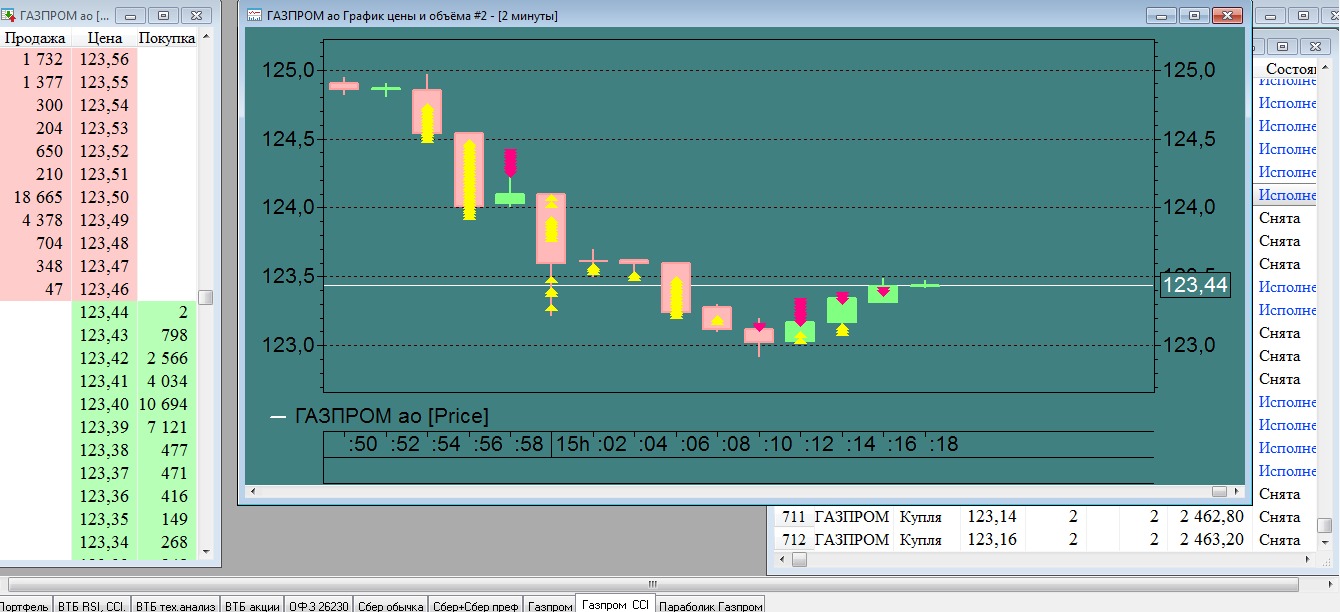
Task: Click the 123,44 current price label on chart
Action: point(1194,286)
